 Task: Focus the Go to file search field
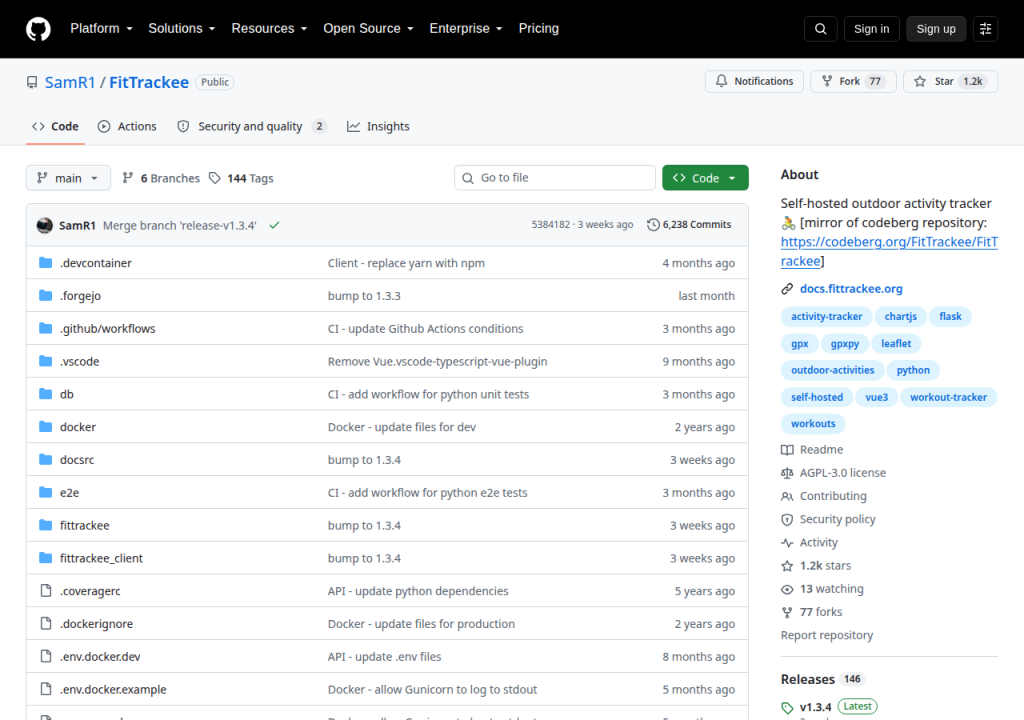click(x=555, y=178)
